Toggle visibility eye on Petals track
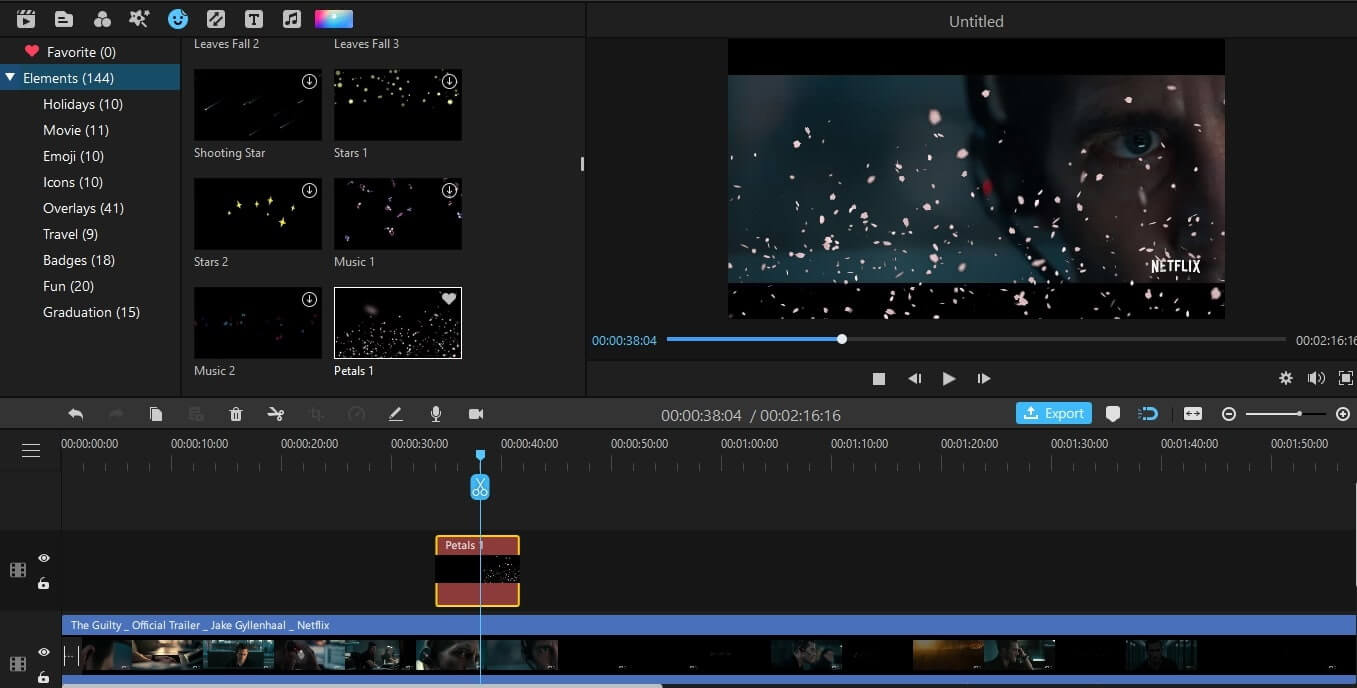The width and height of the screenshot is (1357, 688). [44, 558]
